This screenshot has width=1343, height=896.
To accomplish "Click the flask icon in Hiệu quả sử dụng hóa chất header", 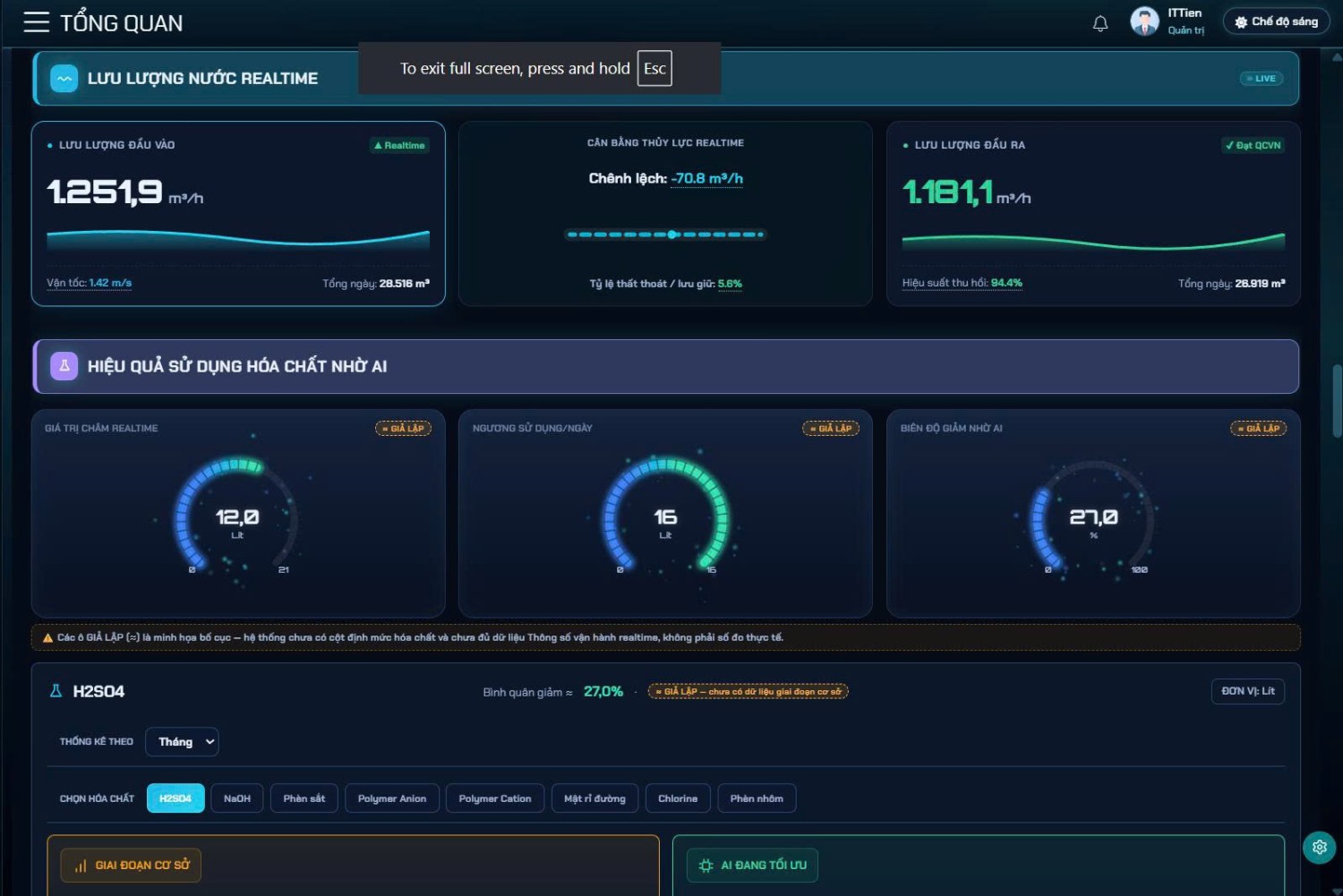I will (x=64, y=366).
